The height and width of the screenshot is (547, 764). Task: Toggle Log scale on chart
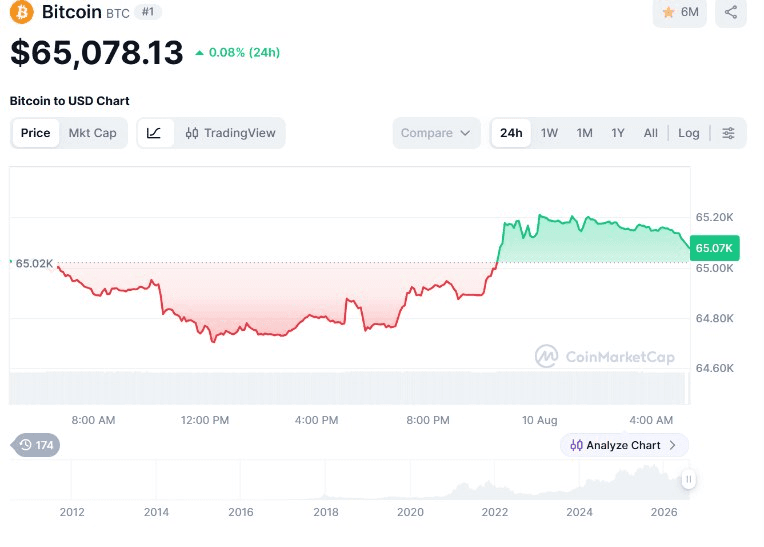688,133
